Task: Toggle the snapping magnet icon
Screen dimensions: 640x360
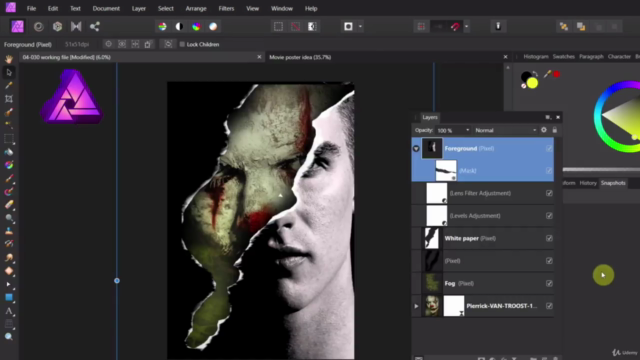Action: coord(455,27)
